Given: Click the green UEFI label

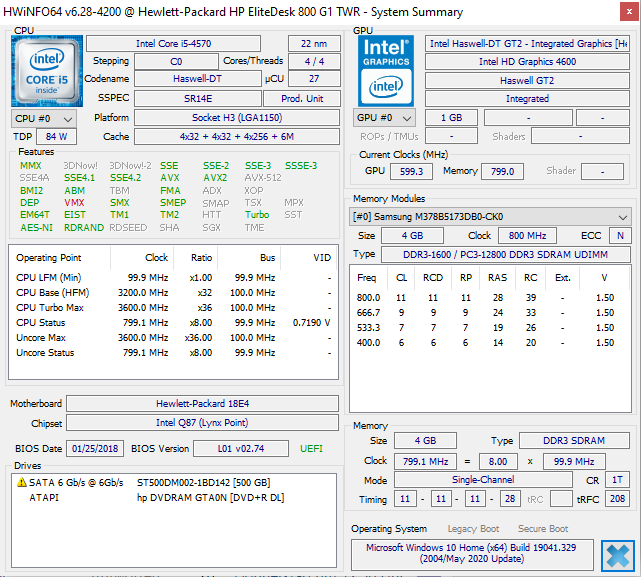Looking at the screenshot, I should 312,449.
